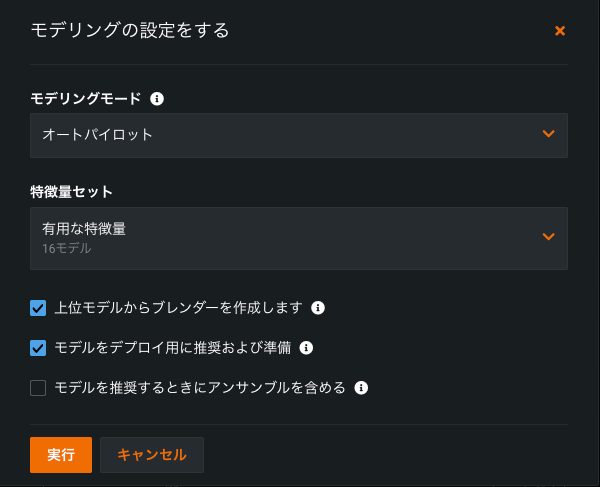Click the キャンセル button
The width and height of the screenshot is (600, 487).
coord(152,455)
